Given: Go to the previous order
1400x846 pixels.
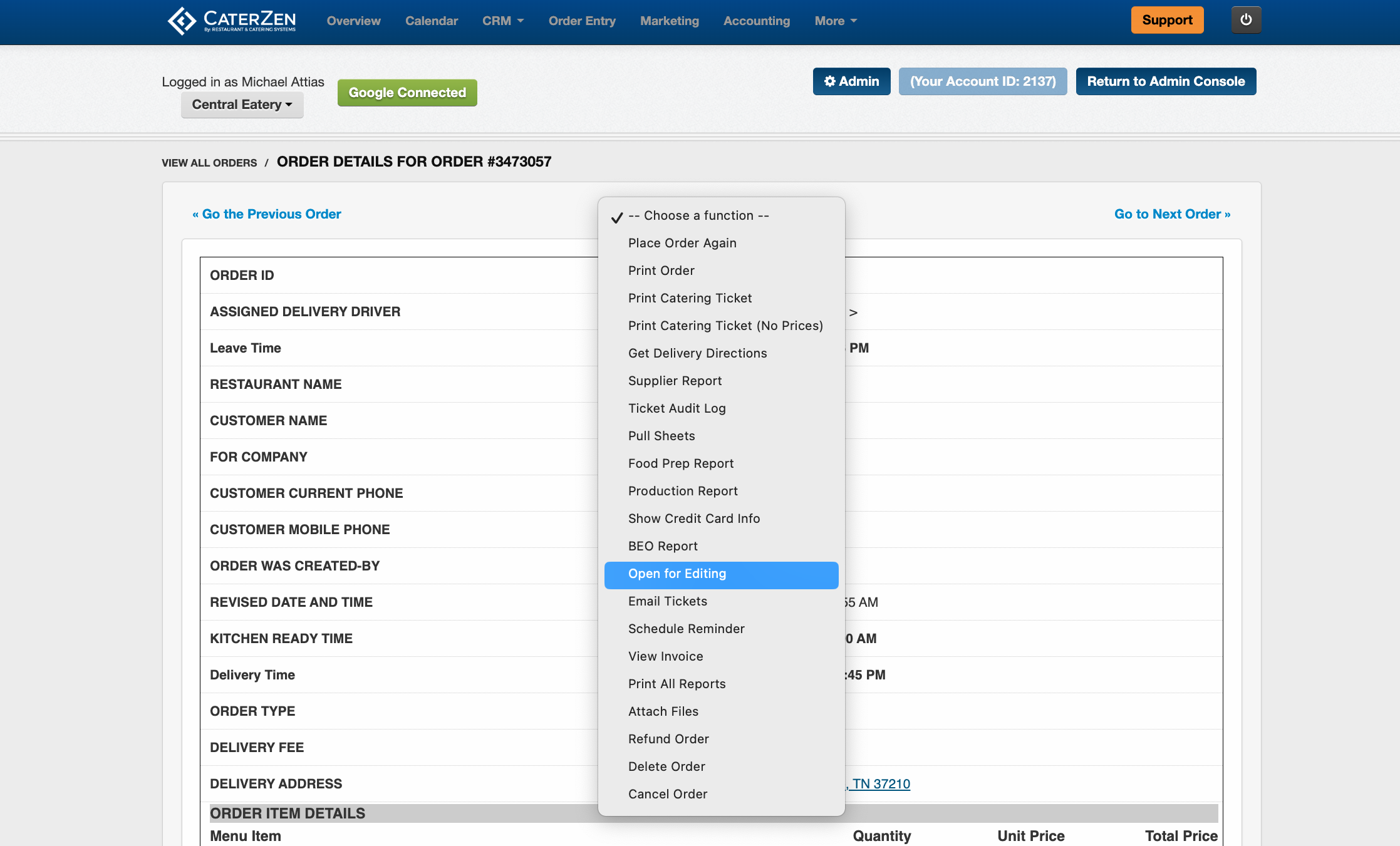Looking at the screenshot, I should (267, 214).
